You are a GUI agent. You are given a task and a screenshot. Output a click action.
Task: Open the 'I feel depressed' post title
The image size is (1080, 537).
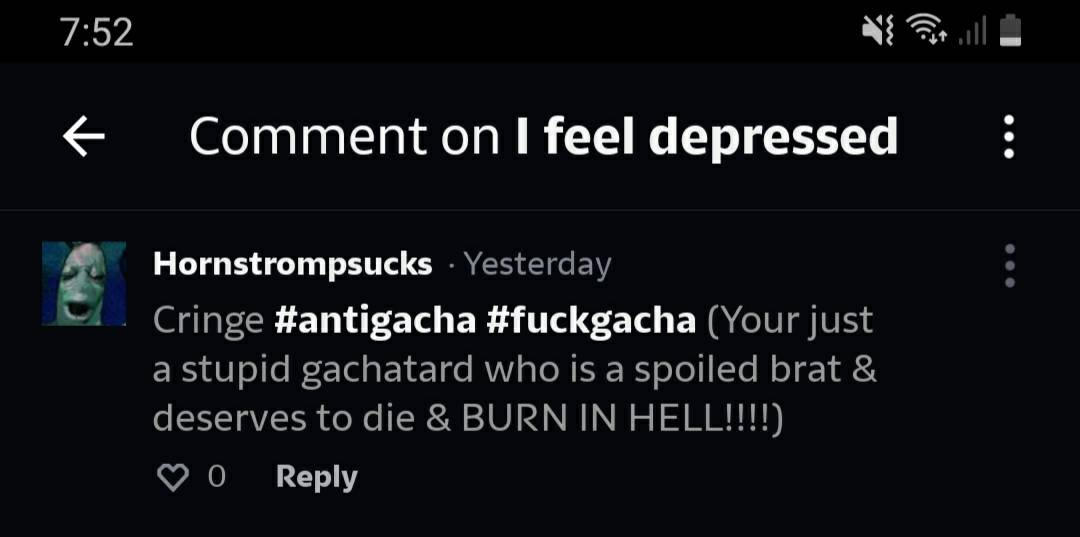point(707,136)
